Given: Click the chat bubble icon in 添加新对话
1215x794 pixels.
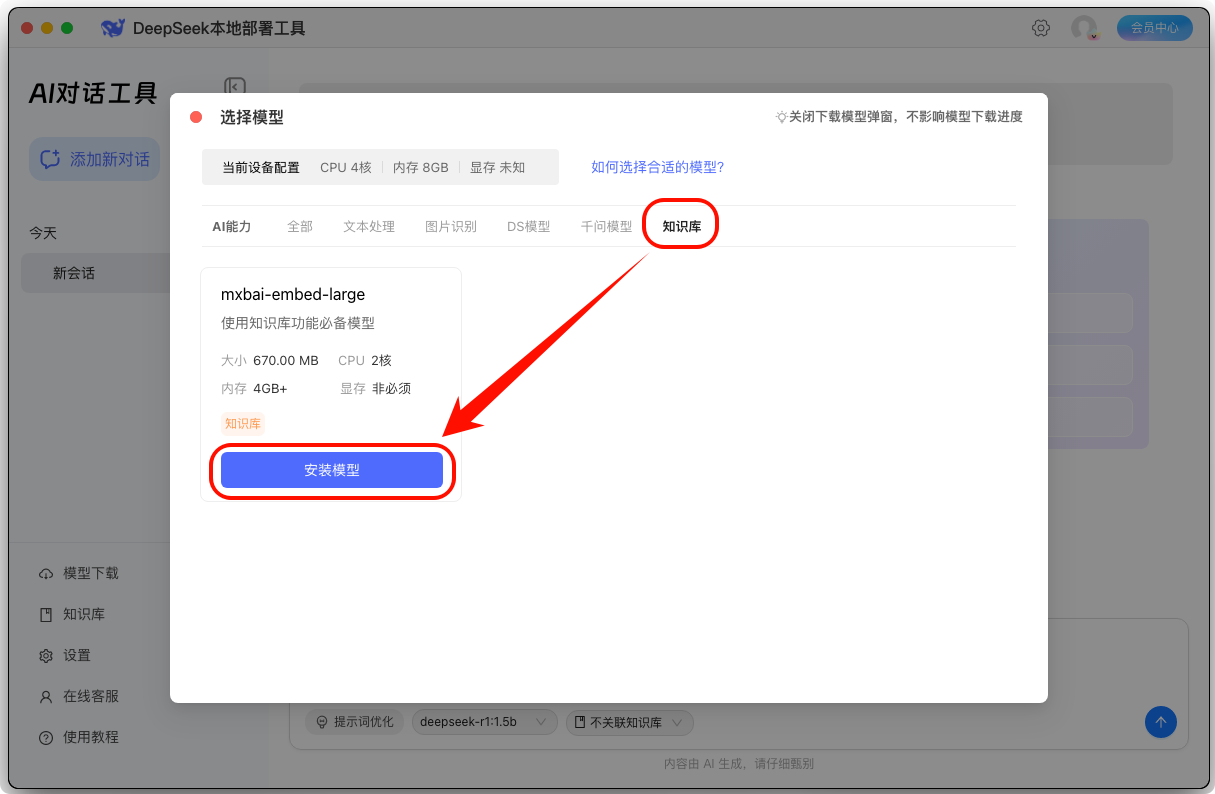Looking at the screenshot, I should [x=50, y=159].
